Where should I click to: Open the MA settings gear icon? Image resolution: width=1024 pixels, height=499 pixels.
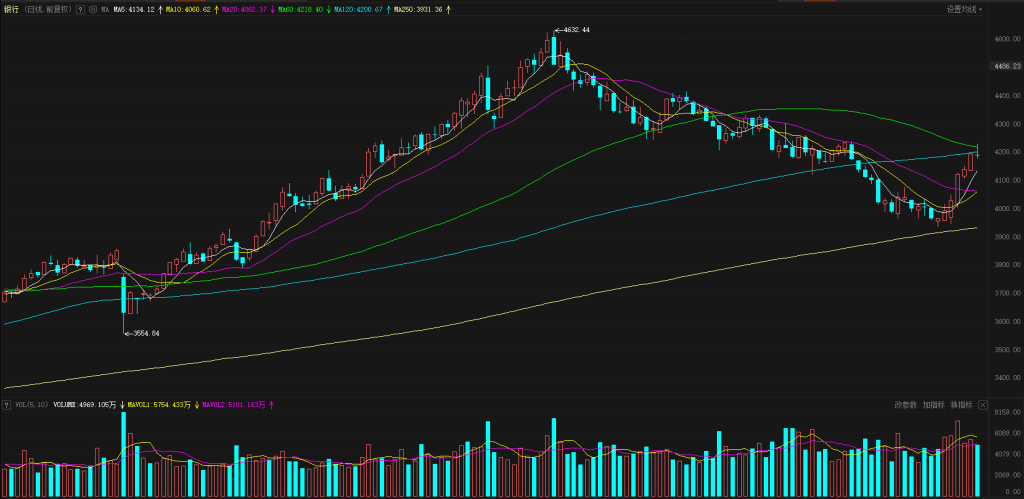point(92,9)
